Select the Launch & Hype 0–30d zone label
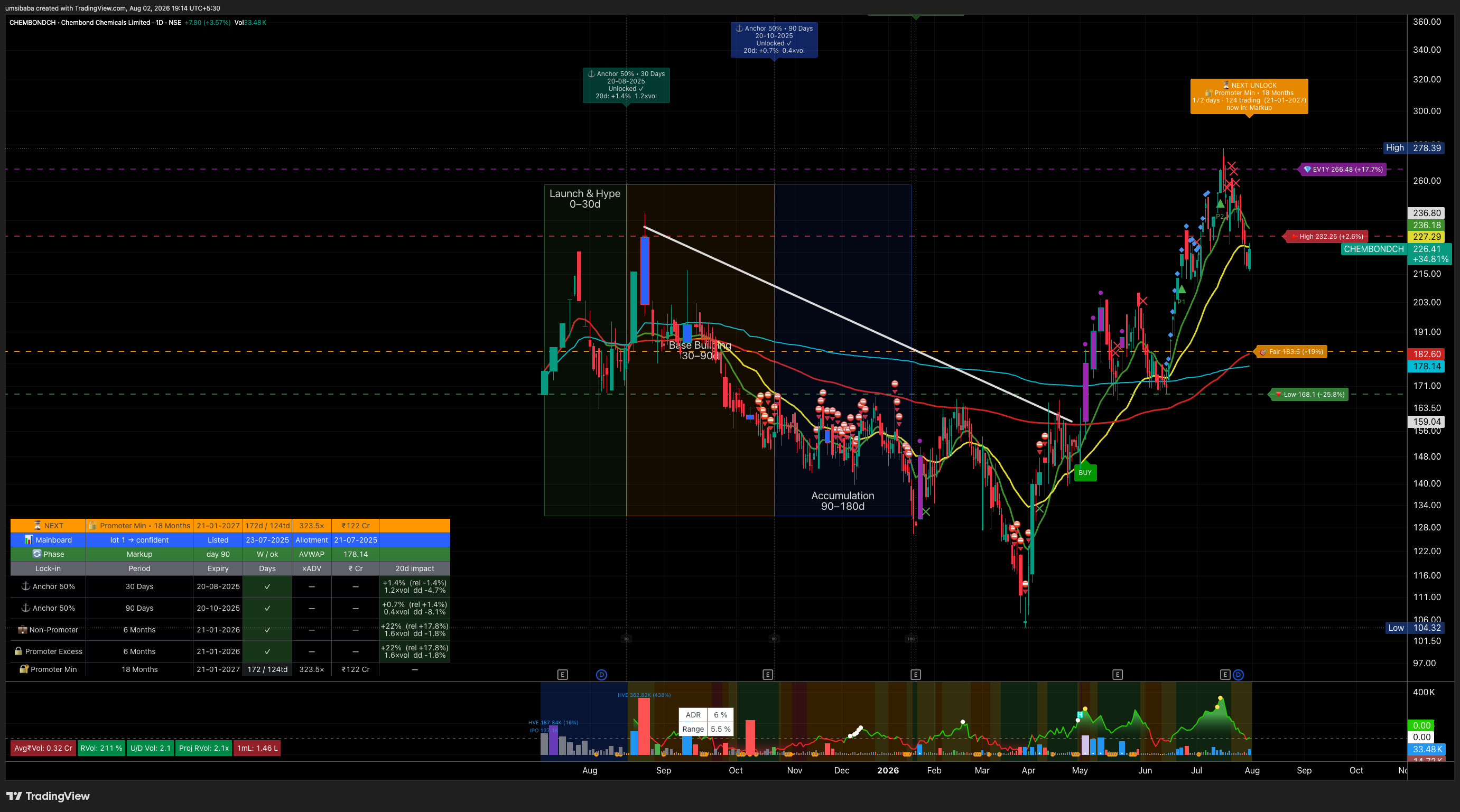Screen dimensions: 1460x812 pyautogui.click(x=585, y=198)
